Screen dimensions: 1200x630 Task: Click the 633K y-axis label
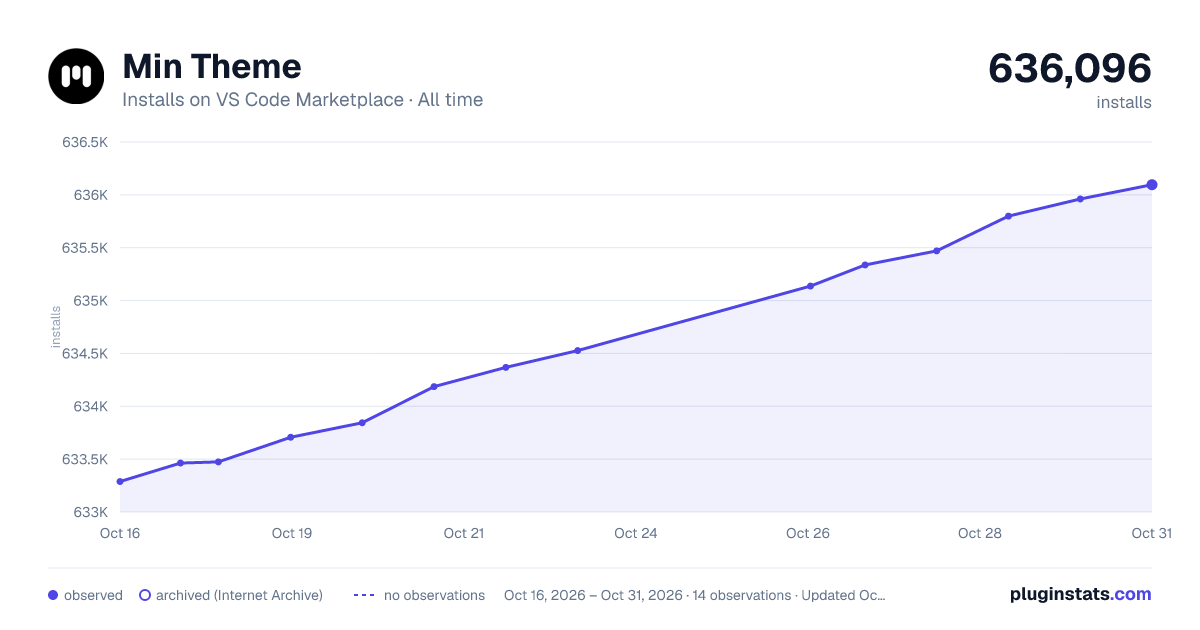point(90,513)
